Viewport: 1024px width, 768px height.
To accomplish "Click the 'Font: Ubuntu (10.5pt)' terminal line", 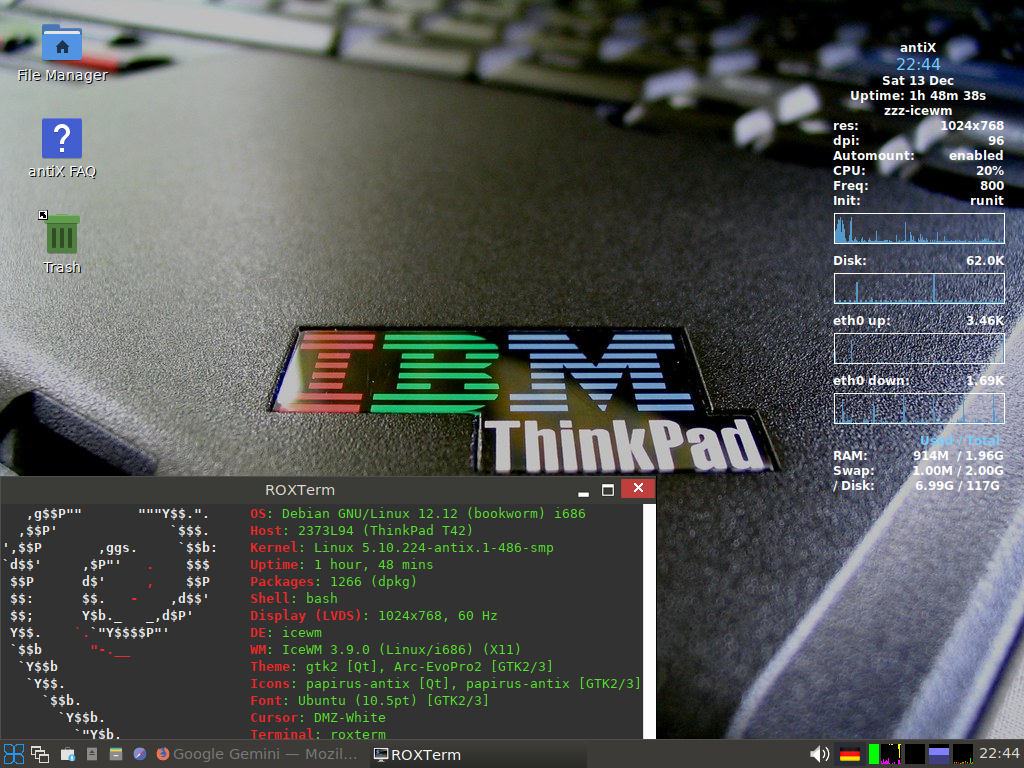I will click(370, 700).
